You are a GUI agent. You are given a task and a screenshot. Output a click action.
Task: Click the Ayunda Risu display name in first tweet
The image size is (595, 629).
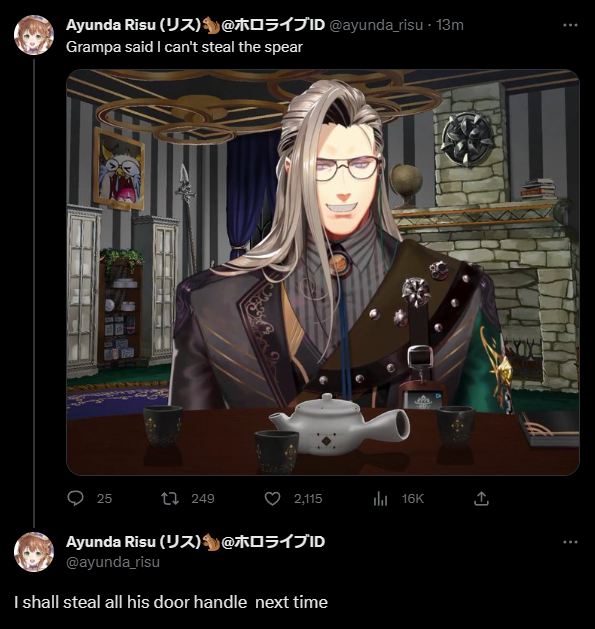click(195, 25)
